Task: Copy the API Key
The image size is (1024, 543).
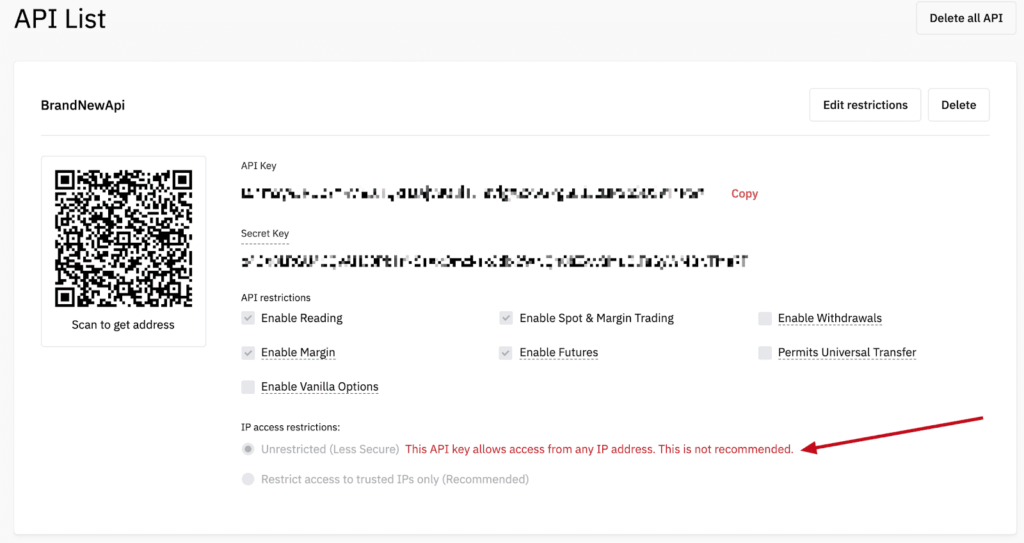Action: 744,194
